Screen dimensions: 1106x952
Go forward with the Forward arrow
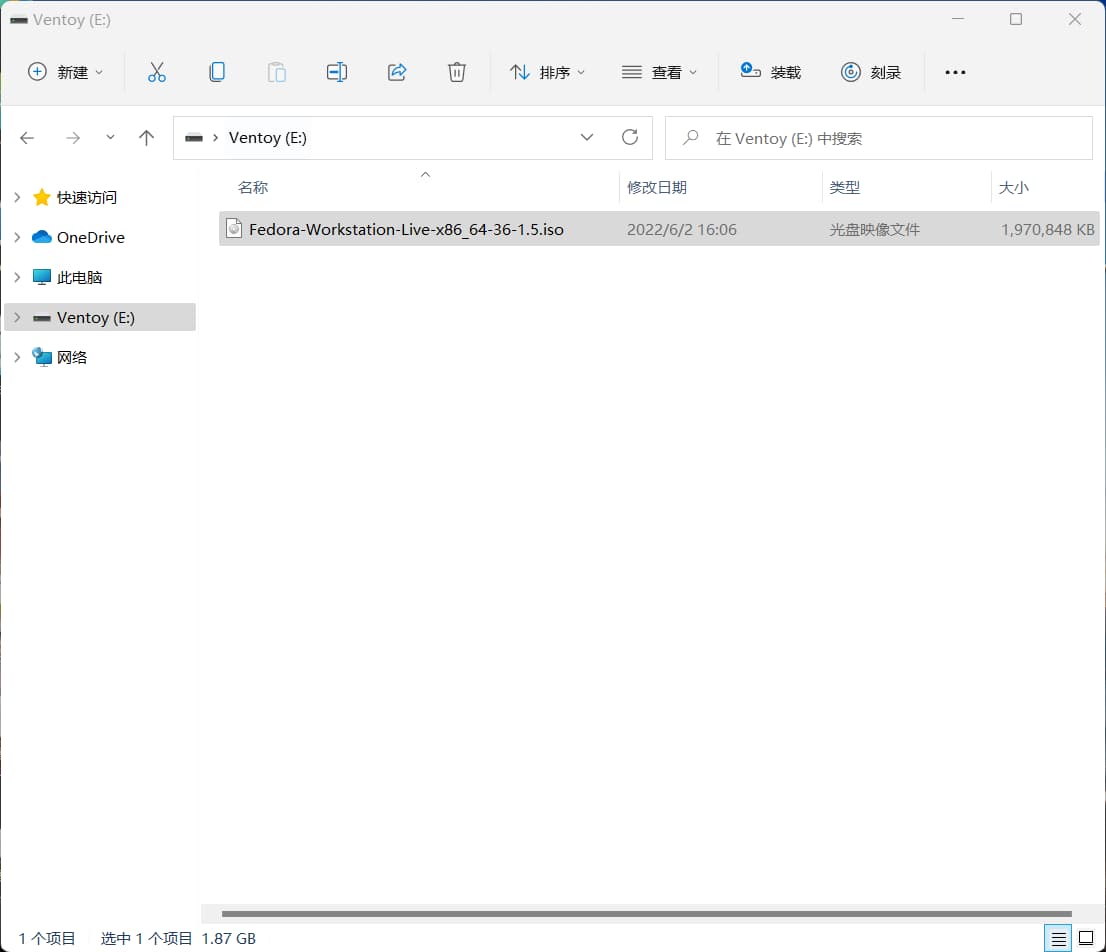point(73,138)
